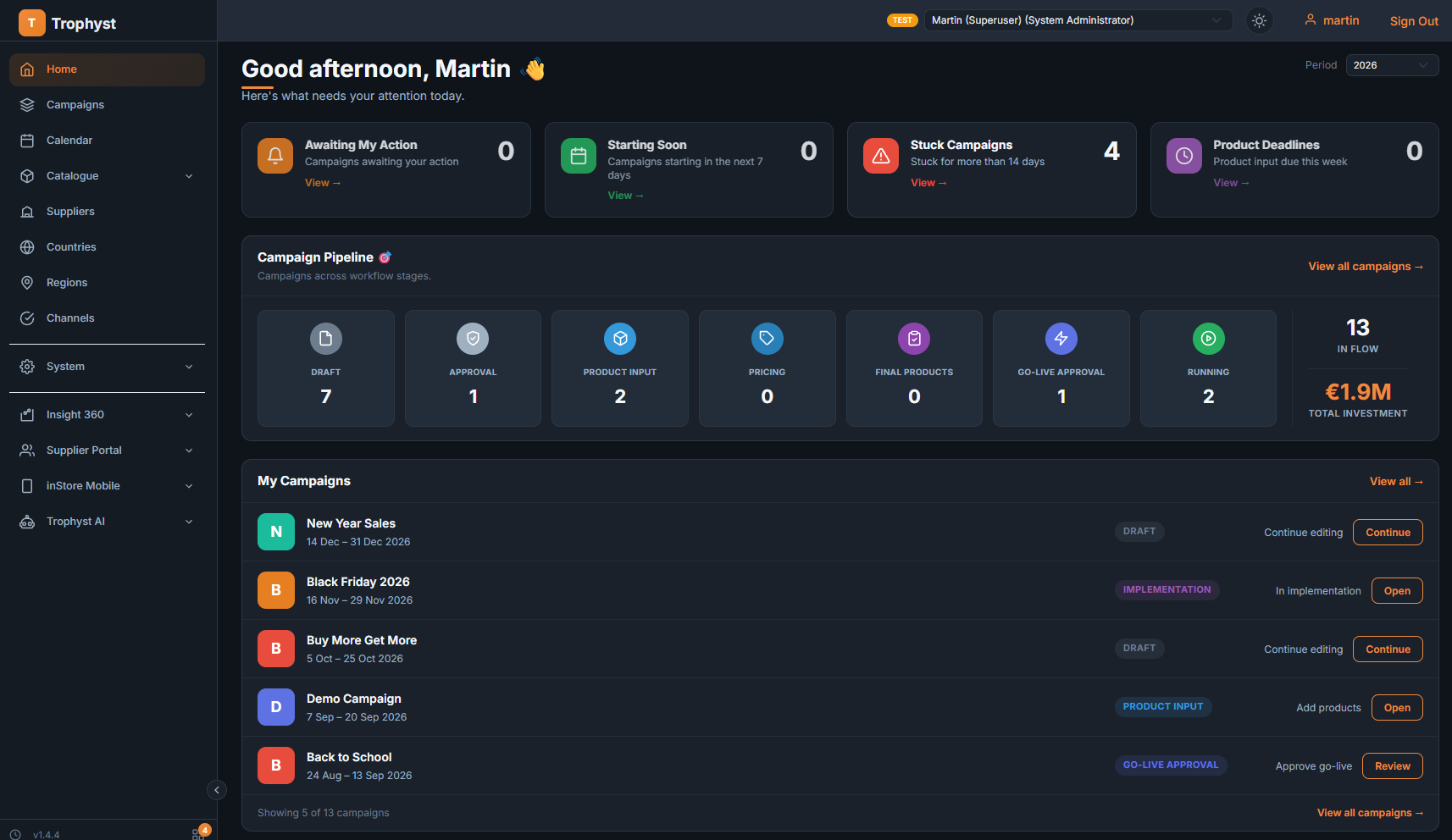
Task: Select the Running play stage icon
Action: click(x=1209, y=339)
